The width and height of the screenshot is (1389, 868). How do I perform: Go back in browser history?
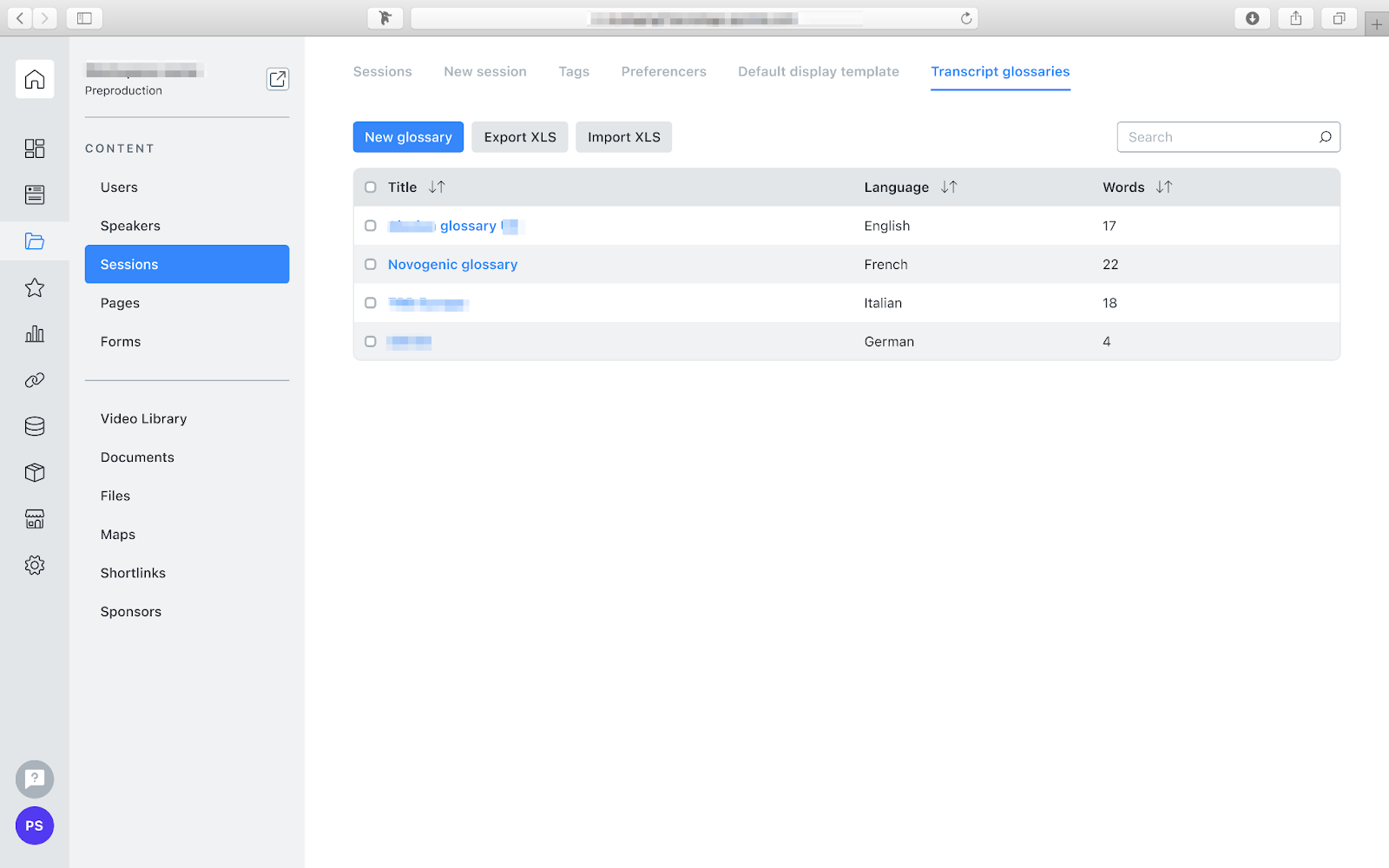click(x=20, y=18)
